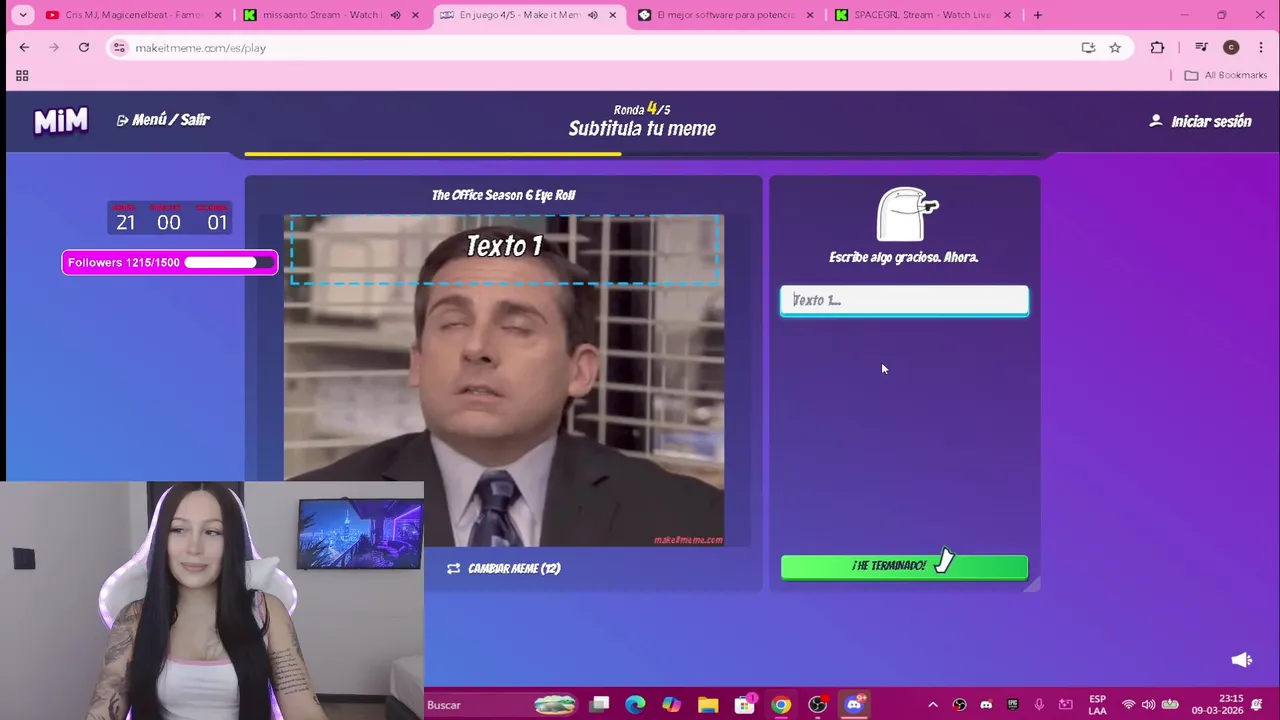Open the Chrome profile avatar

[x=1231, y=47]
